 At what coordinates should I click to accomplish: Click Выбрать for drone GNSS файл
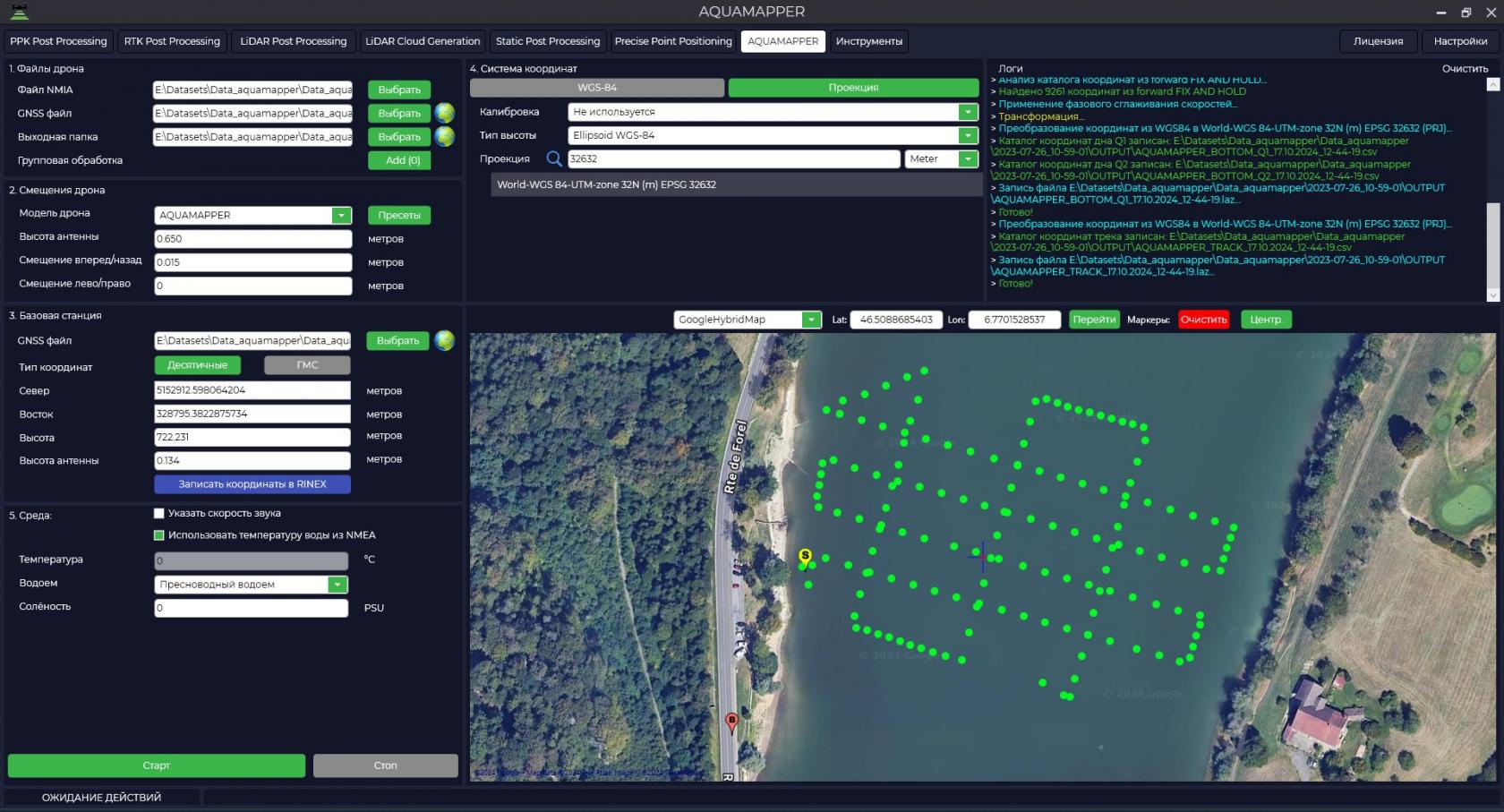[399, 113]
